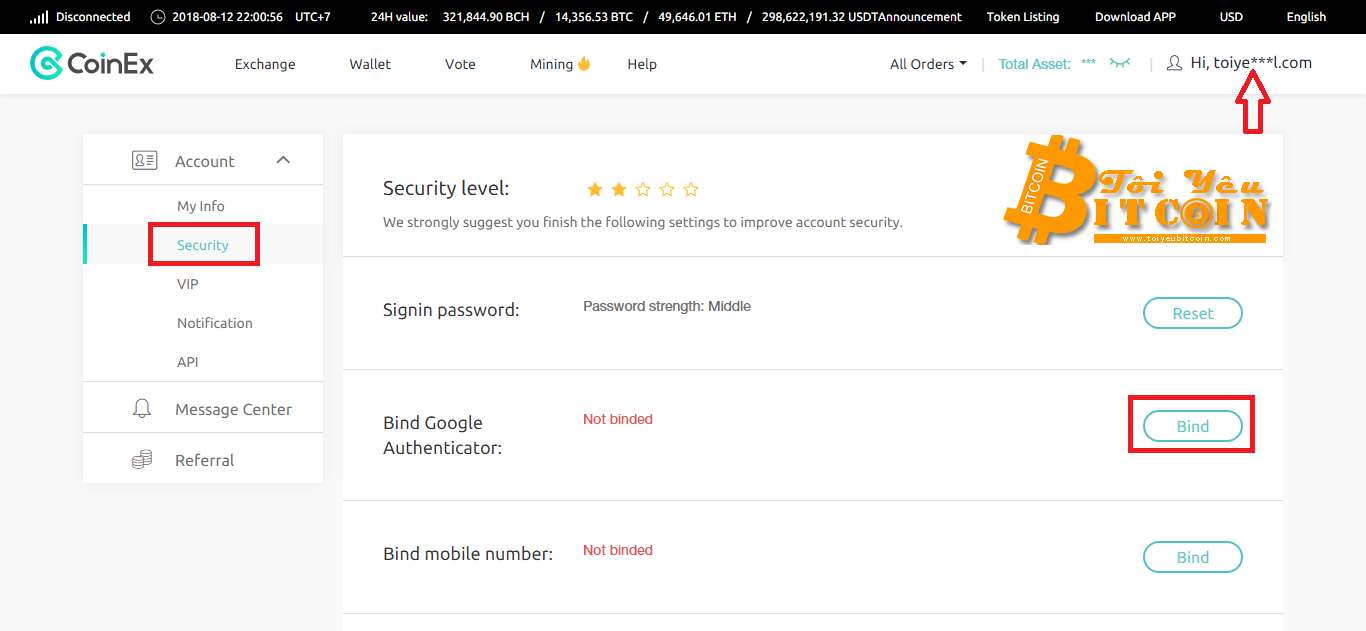Click Bind for Google Authenticator

pyautogui.click(x=1192, y=426)
